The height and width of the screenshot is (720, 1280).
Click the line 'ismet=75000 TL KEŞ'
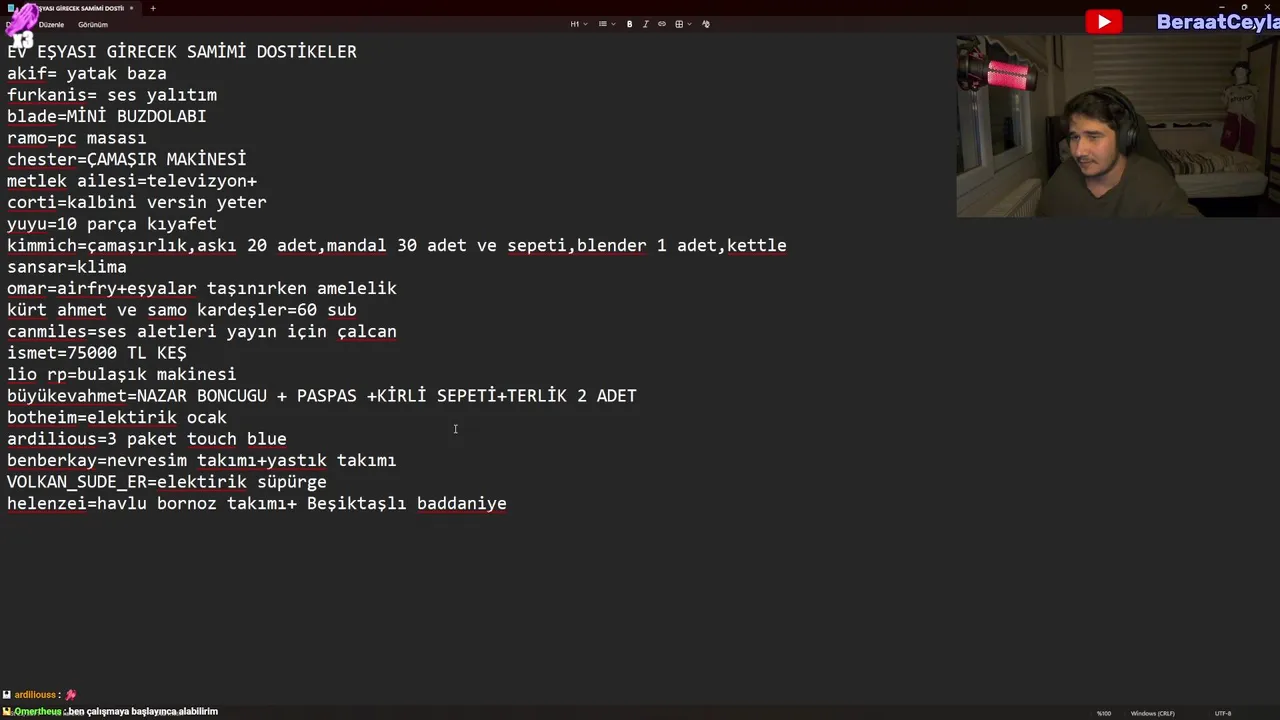coord(97,353)
